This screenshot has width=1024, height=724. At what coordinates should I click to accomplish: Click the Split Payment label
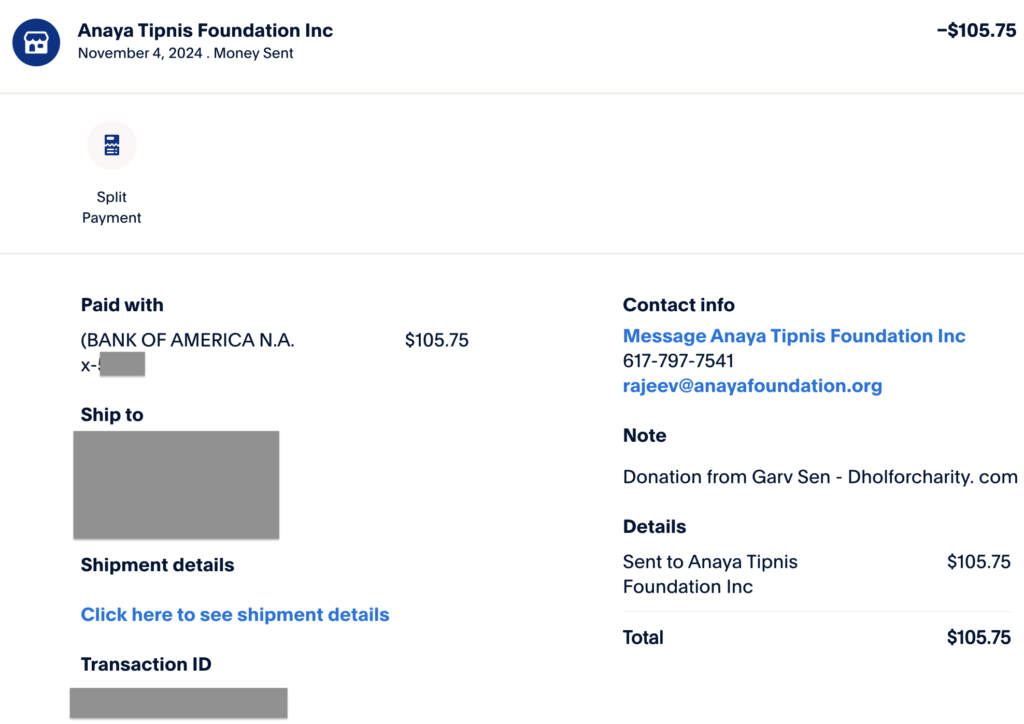112,207
